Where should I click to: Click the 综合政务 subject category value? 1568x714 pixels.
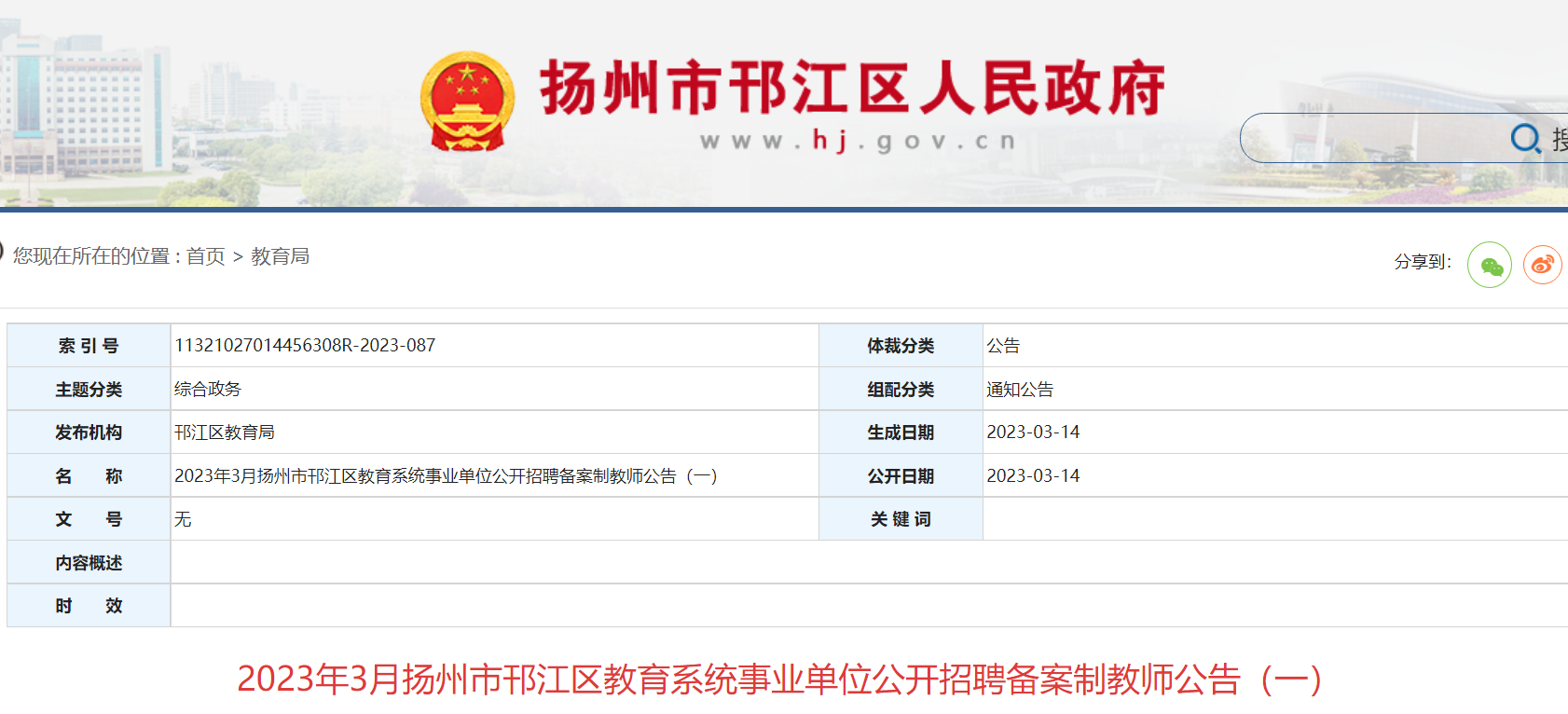[208, 389]
